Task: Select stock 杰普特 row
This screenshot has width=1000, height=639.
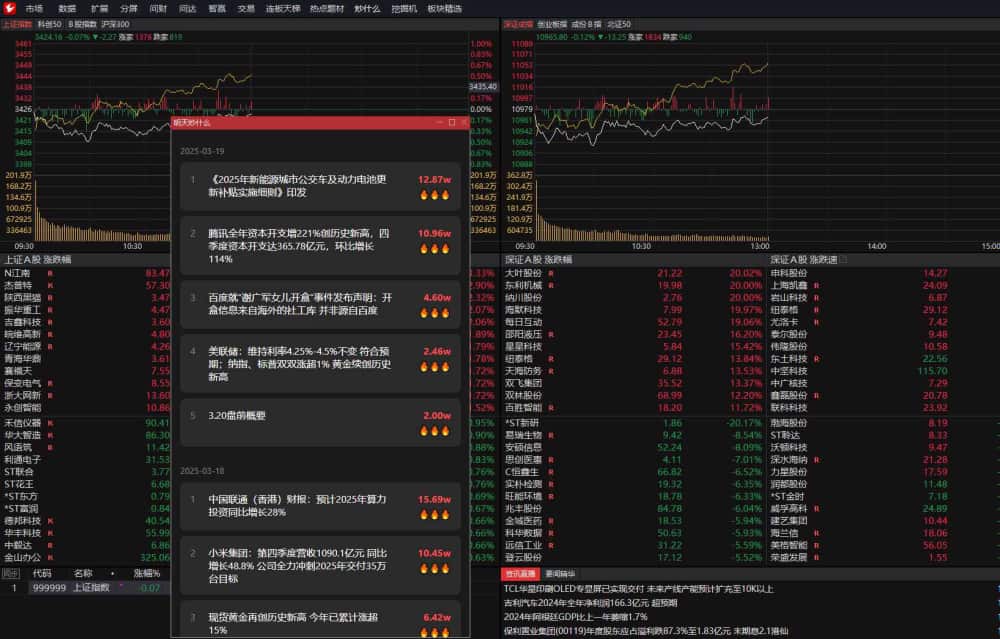Action: coord(87,285)
